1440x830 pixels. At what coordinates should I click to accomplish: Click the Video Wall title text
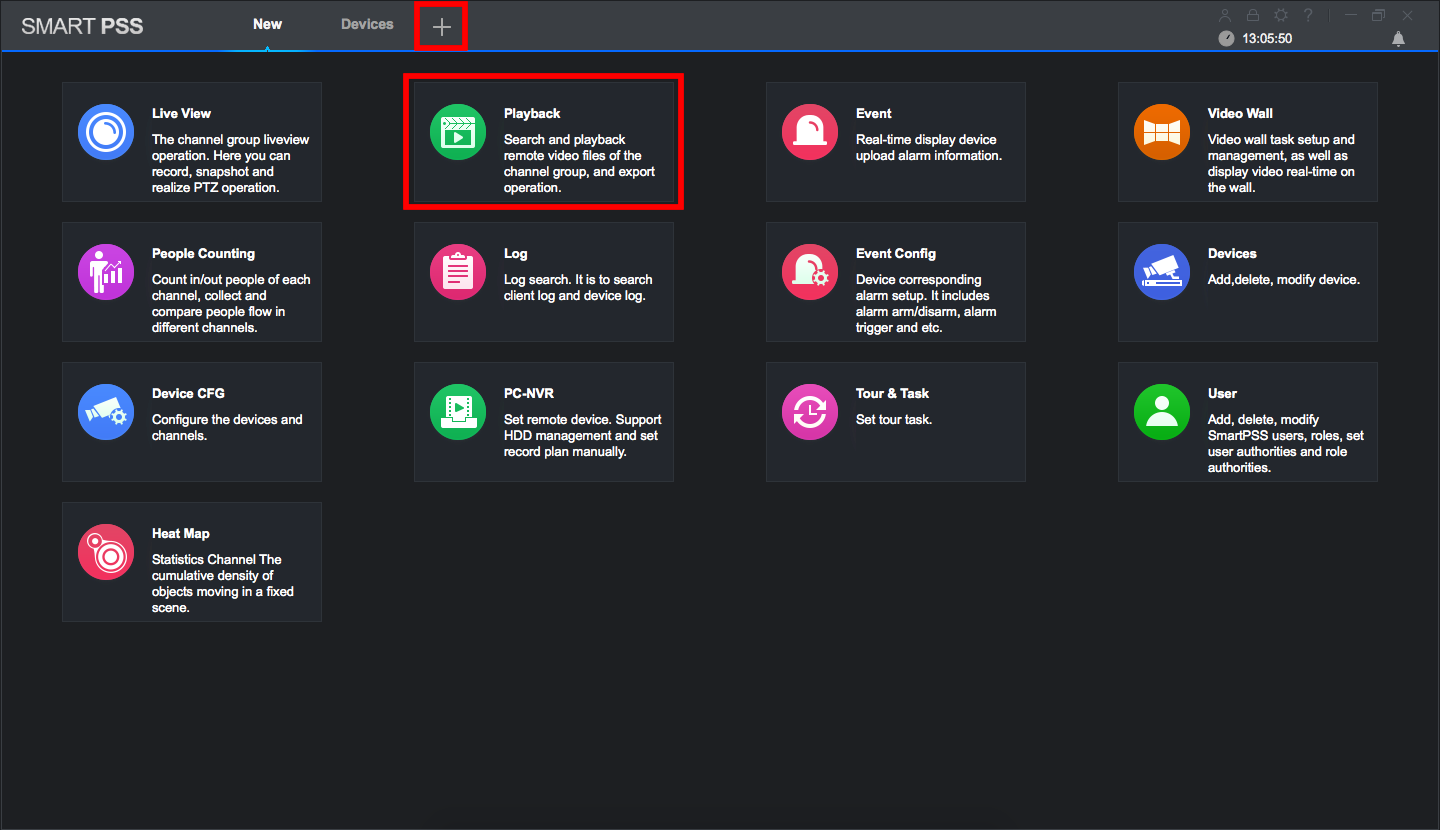[x=1240, y=113]
